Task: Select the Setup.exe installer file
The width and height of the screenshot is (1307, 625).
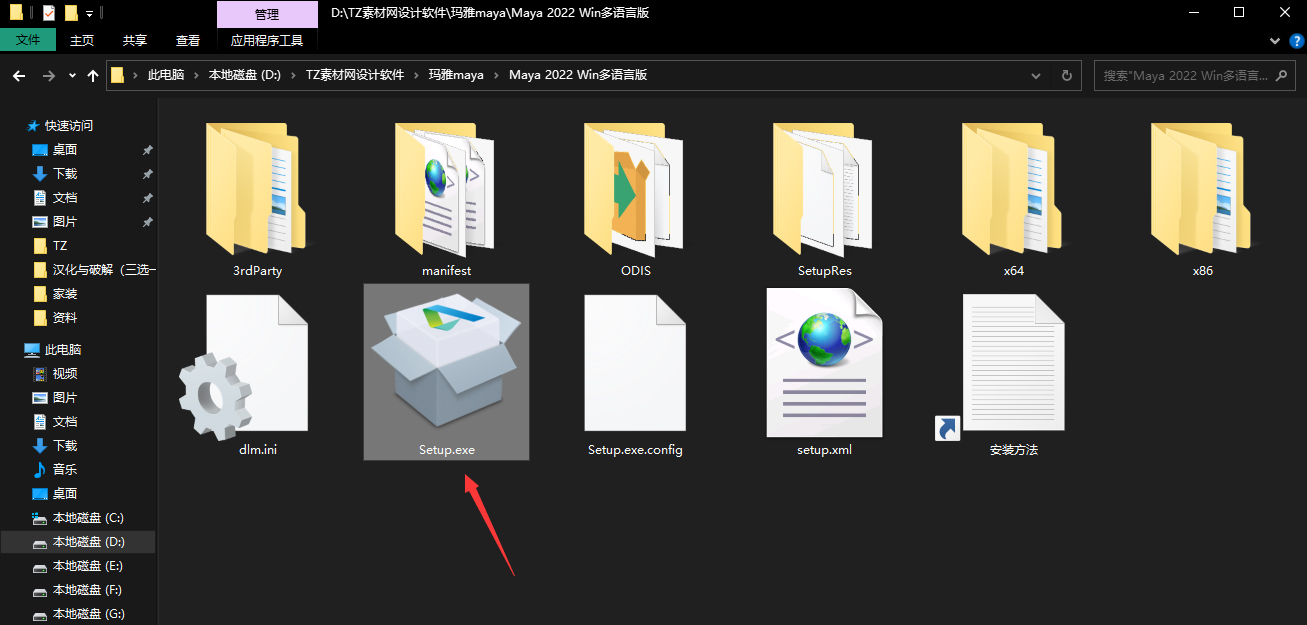Action: pyautogui.click(x=446, y=372)
